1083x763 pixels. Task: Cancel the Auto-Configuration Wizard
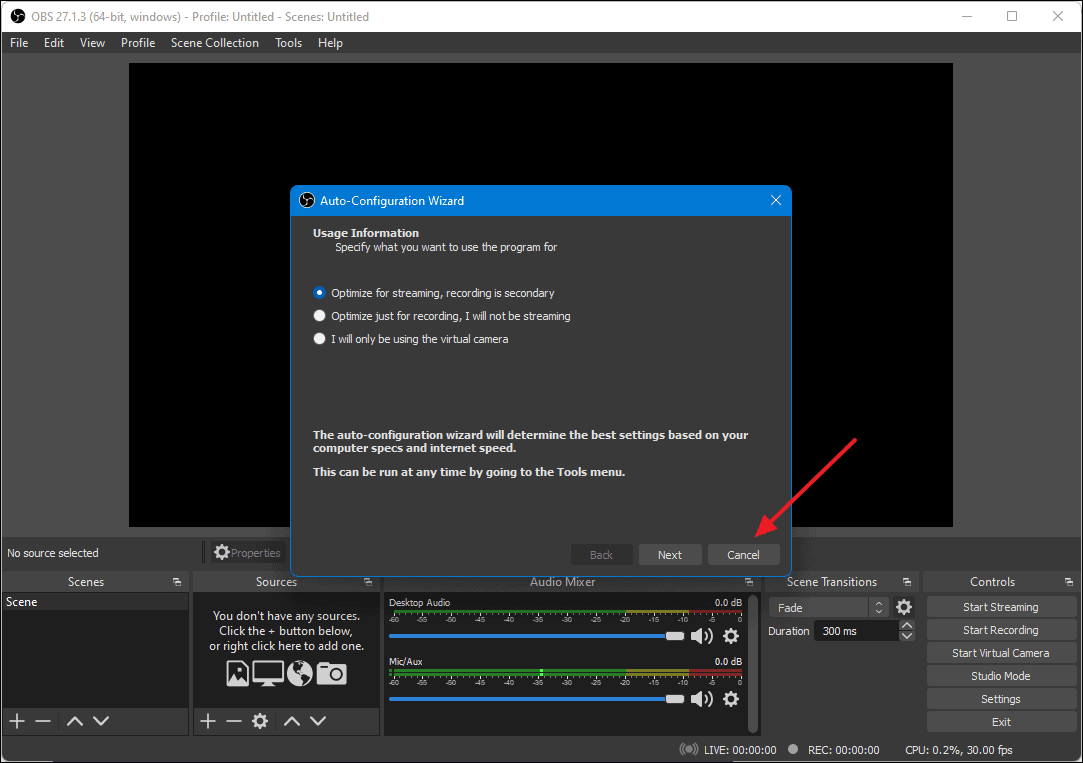pyautogui.click(x=743, y=554)
